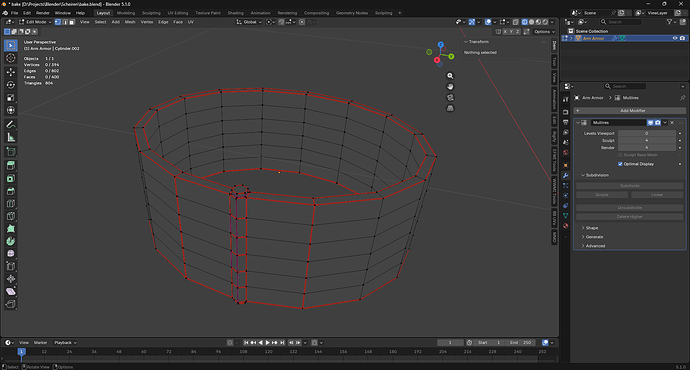Select the Shrink/Fatten tool
The image size is (690, 370).
coord(11,279)
